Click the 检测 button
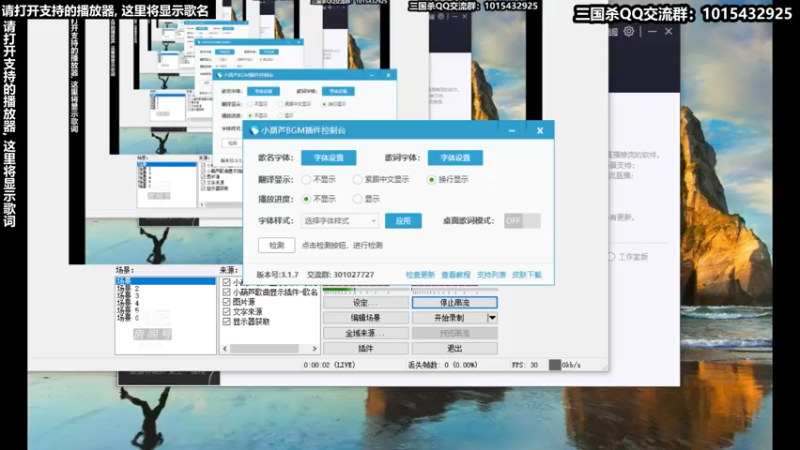The image size is (800, 450). 277,245
